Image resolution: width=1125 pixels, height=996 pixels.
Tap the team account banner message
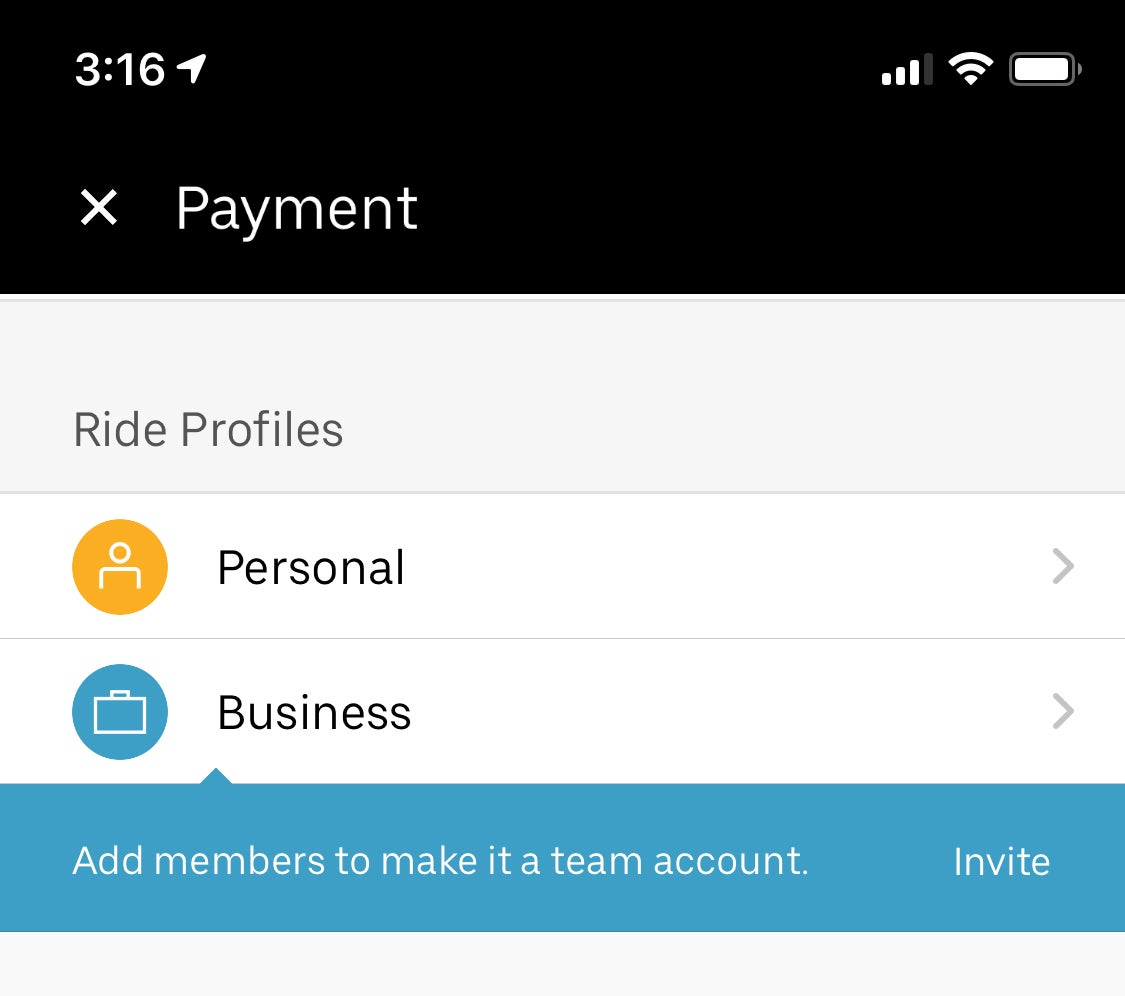[x=440, y=860]
